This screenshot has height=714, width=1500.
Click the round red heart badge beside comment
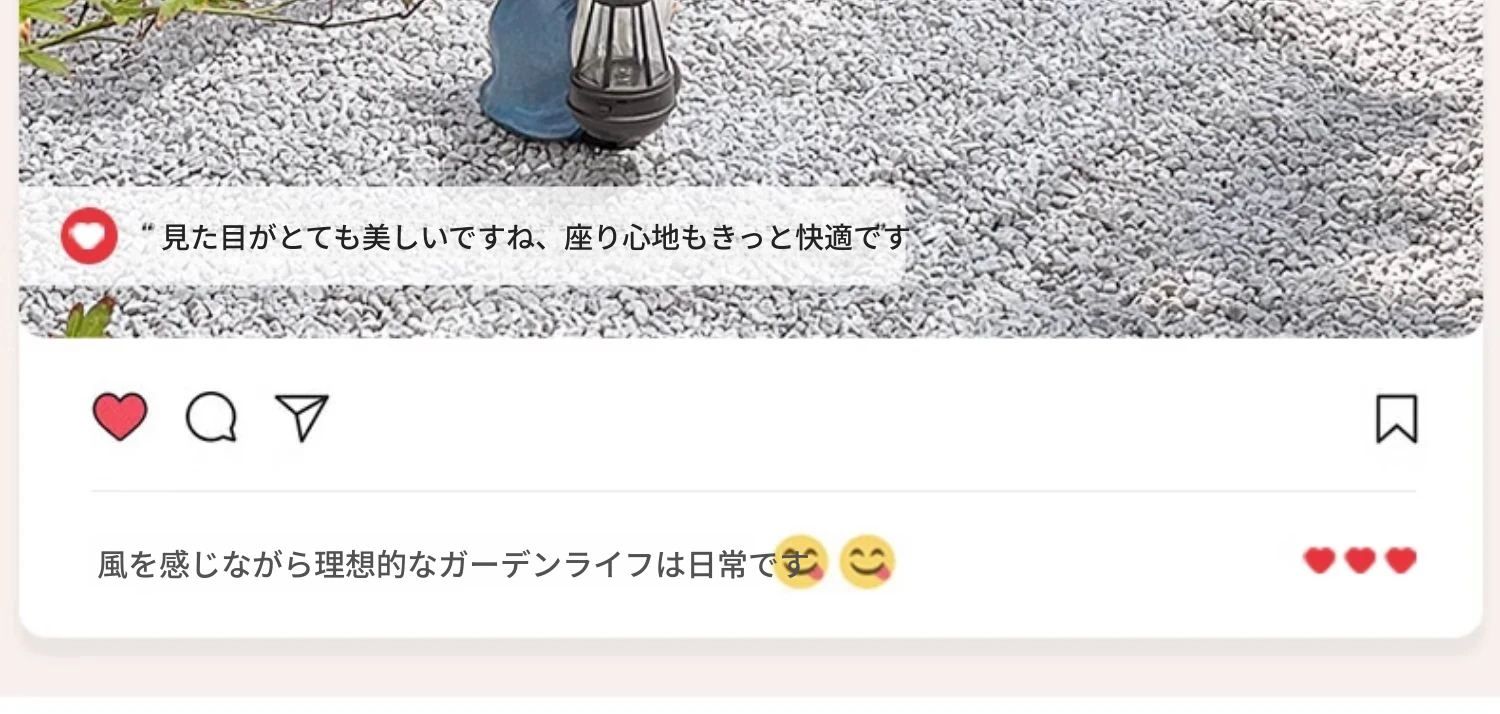(89, 237)
